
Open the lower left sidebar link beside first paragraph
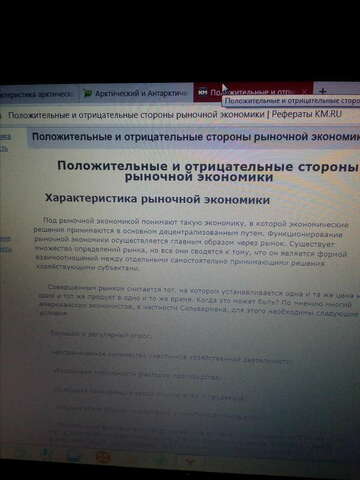click(x=6, y=249)
